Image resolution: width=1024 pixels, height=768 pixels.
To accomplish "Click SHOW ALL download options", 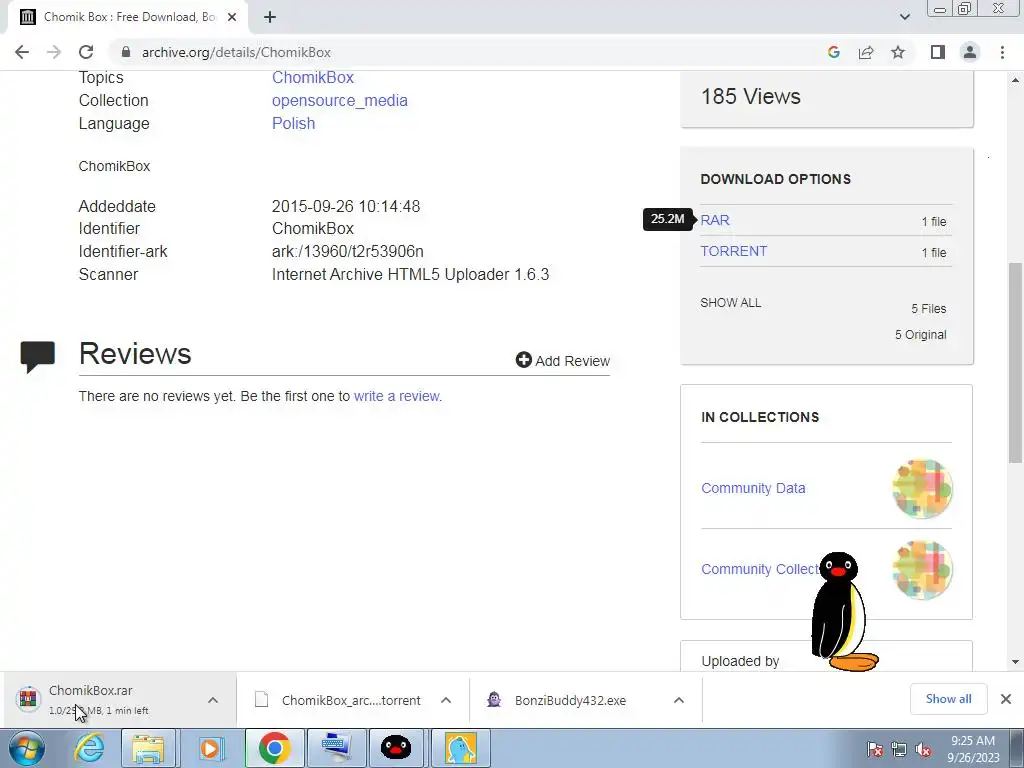I will (x=730, y=302).
